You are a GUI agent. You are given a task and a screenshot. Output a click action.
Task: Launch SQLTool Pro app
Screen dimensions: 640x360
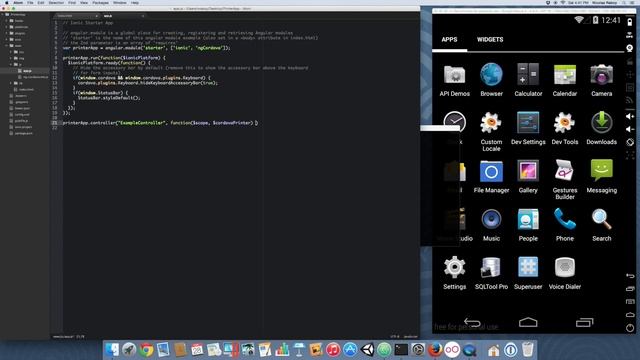click(x=491, y=273)
